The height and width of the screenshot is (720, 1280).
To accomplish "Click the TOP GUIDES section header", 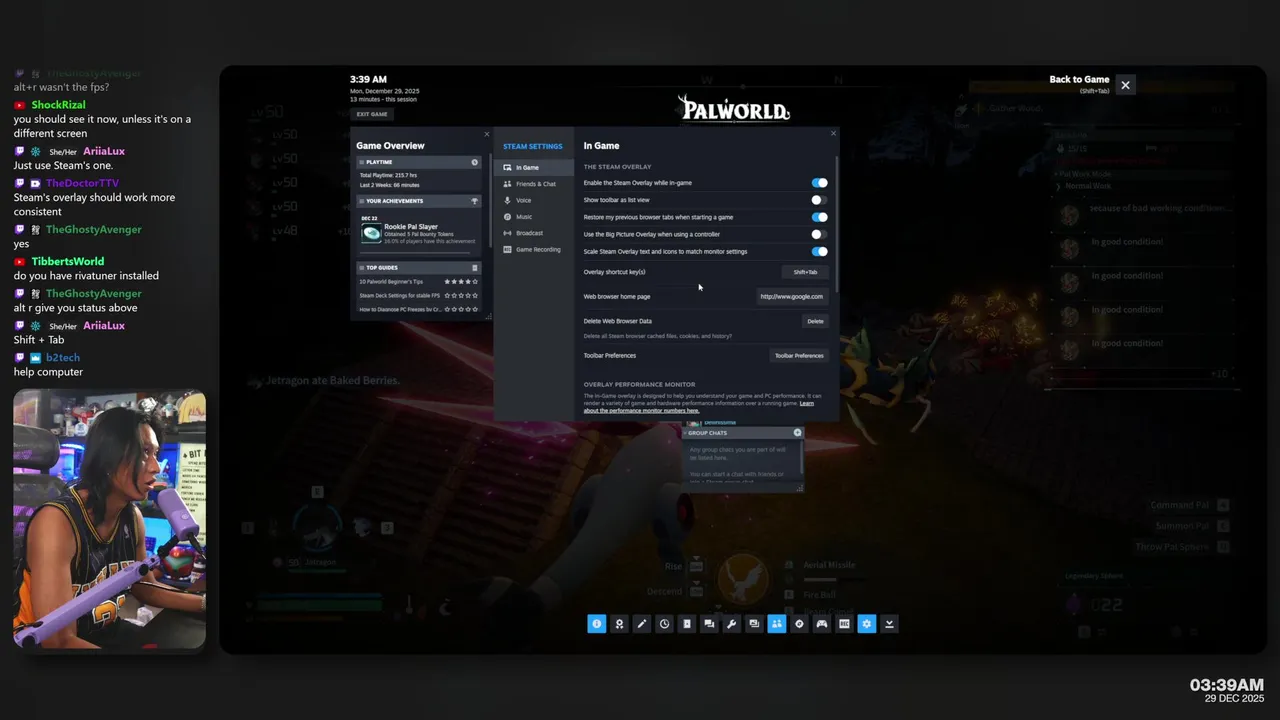I will (418, 268).
